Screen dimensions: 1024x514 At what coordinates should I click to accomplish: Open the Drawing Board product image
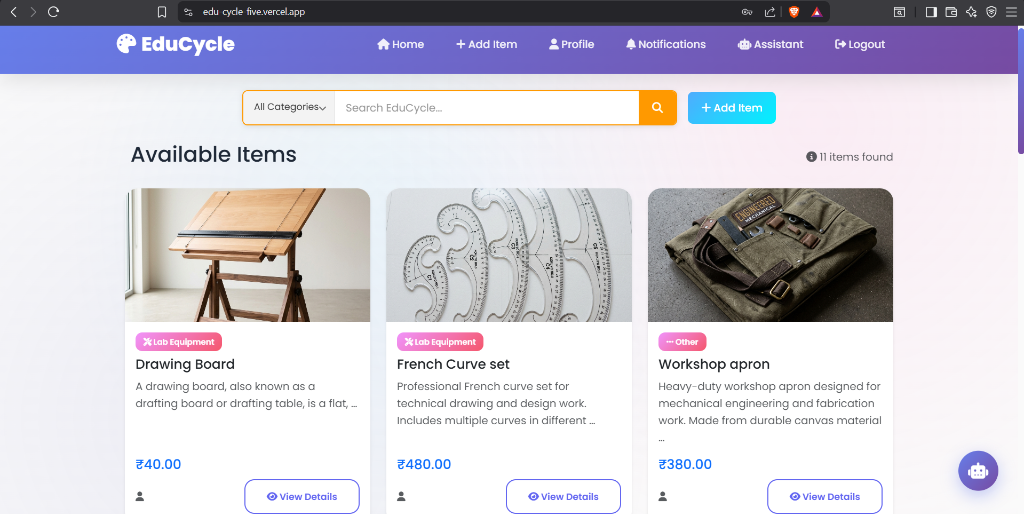coord(248,255)
